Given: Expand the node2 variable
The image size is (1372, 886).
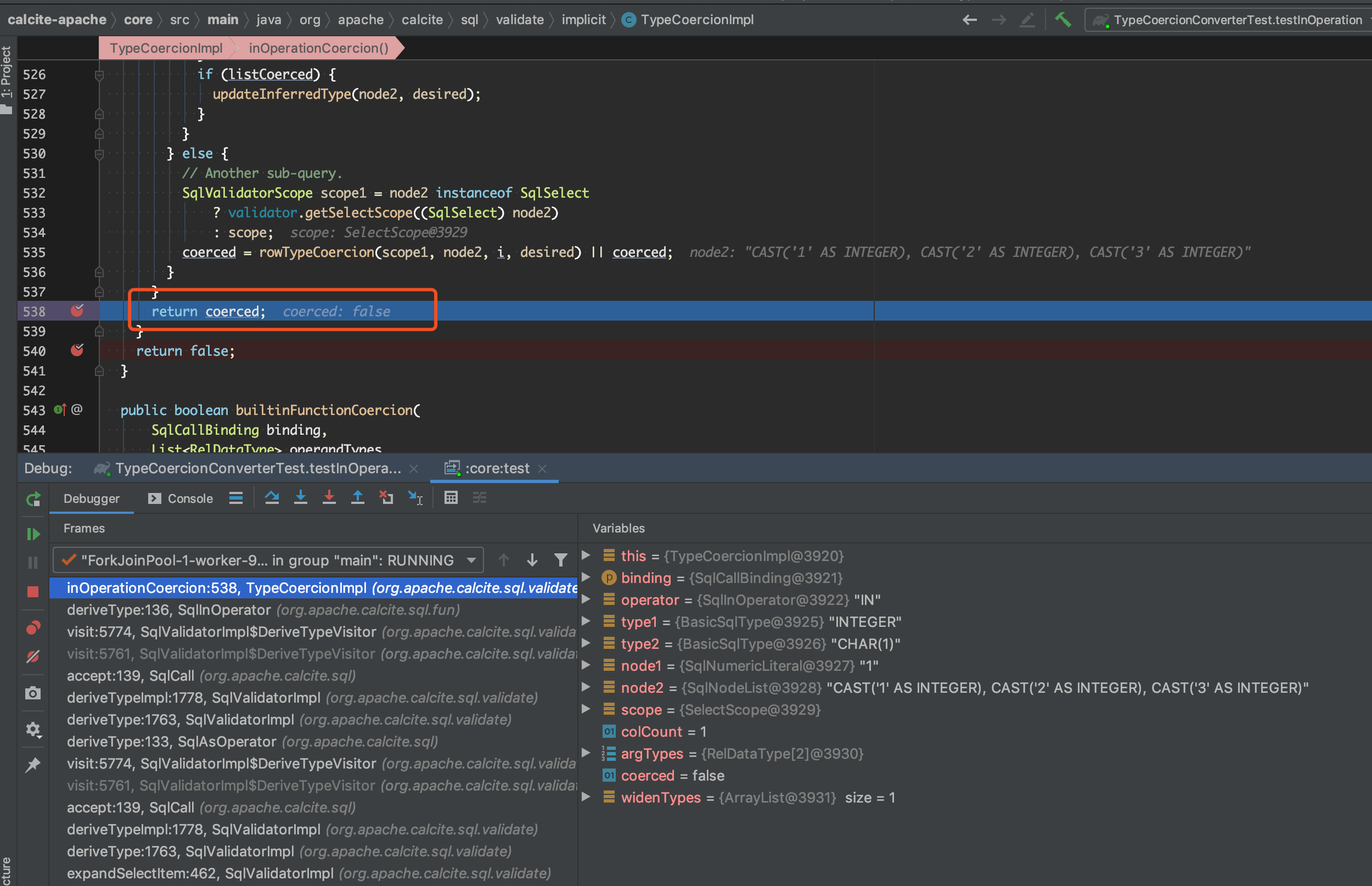Looking at the screenshot, I should [x=586, y=687].
